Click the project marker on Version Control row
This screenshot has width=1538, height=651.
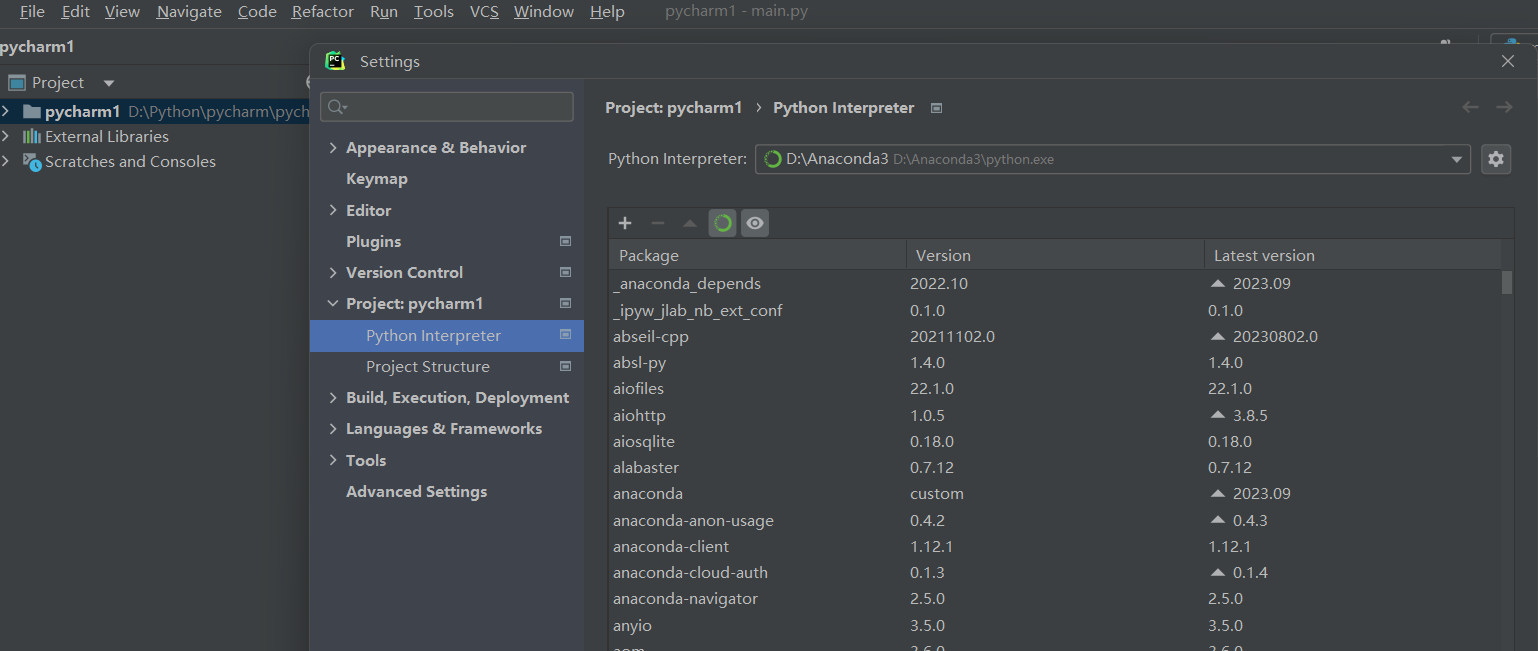click(x=565, y=272)
